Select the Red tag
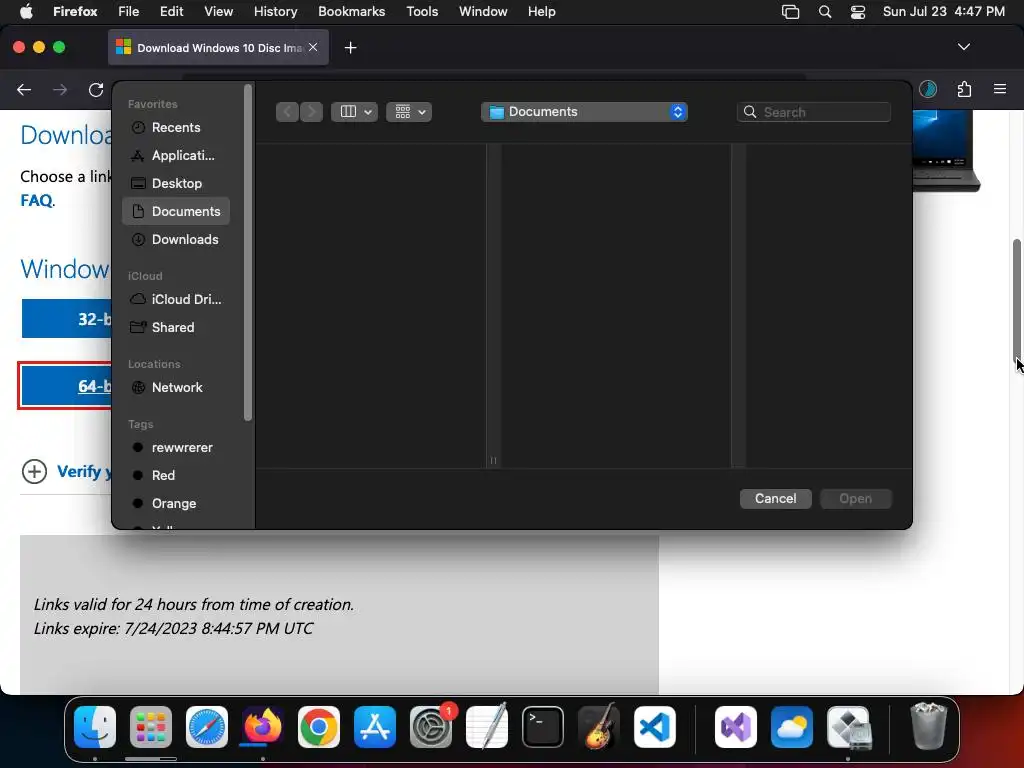 click(x=175, y=475)
